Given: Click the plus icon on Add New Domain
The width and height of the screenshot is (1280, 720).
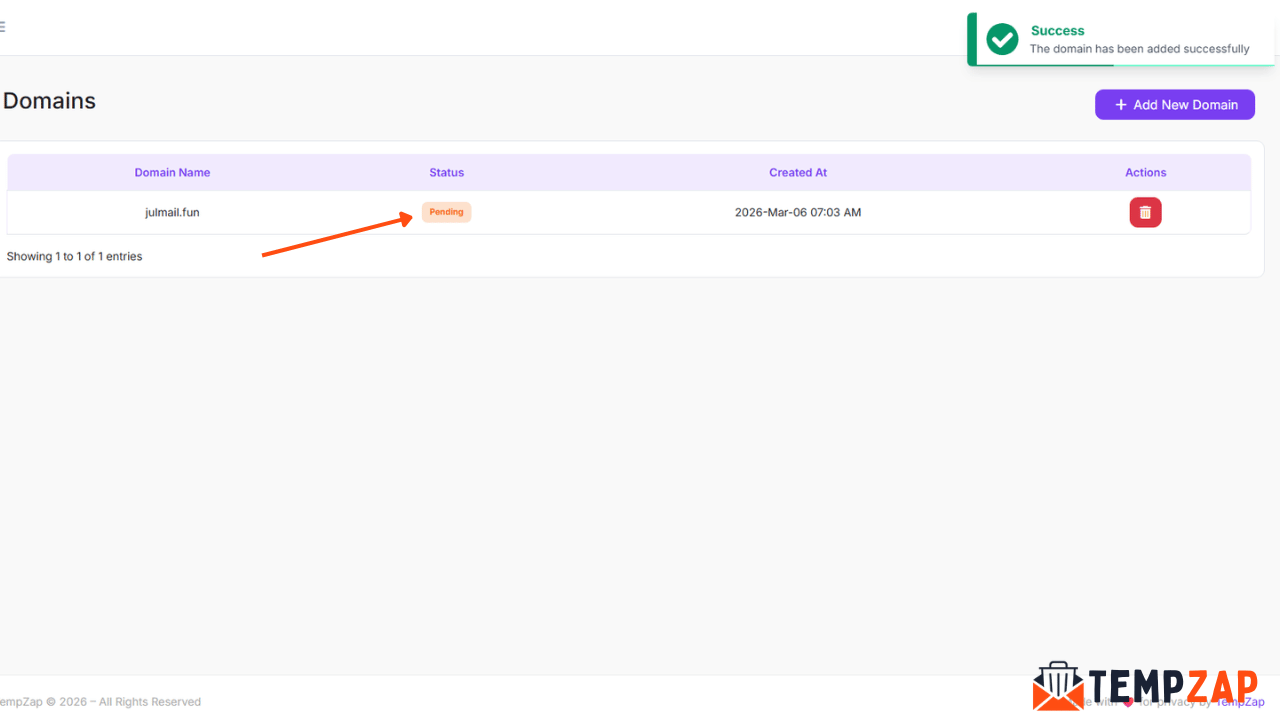Looking at the screenshot, I should 1120,104.
